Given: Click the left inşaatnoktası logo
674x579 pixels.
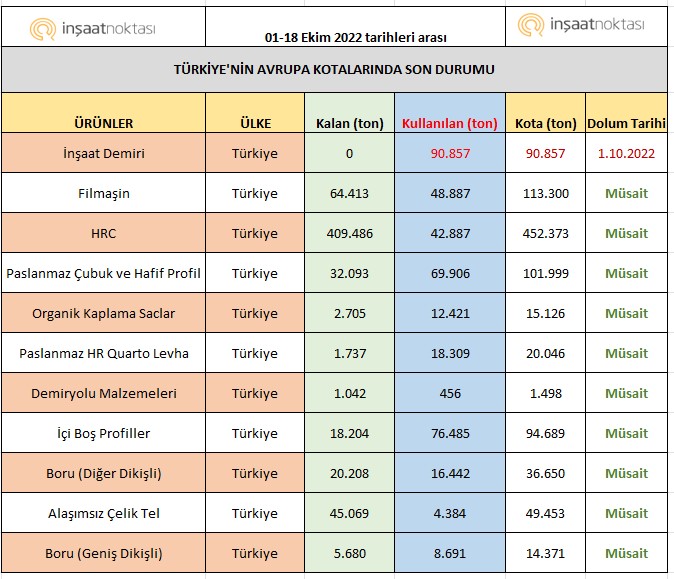Looking at the screenshot, I should pos(92,29).
